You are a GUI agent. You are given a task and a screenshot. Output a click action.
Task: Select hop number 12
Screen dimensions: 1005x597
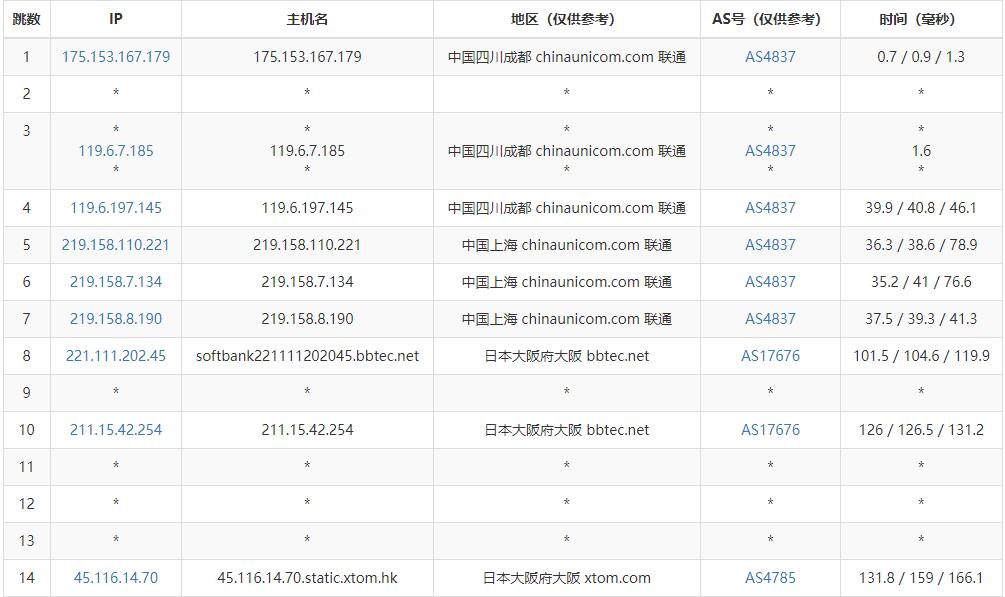click(x=26, y=504)
